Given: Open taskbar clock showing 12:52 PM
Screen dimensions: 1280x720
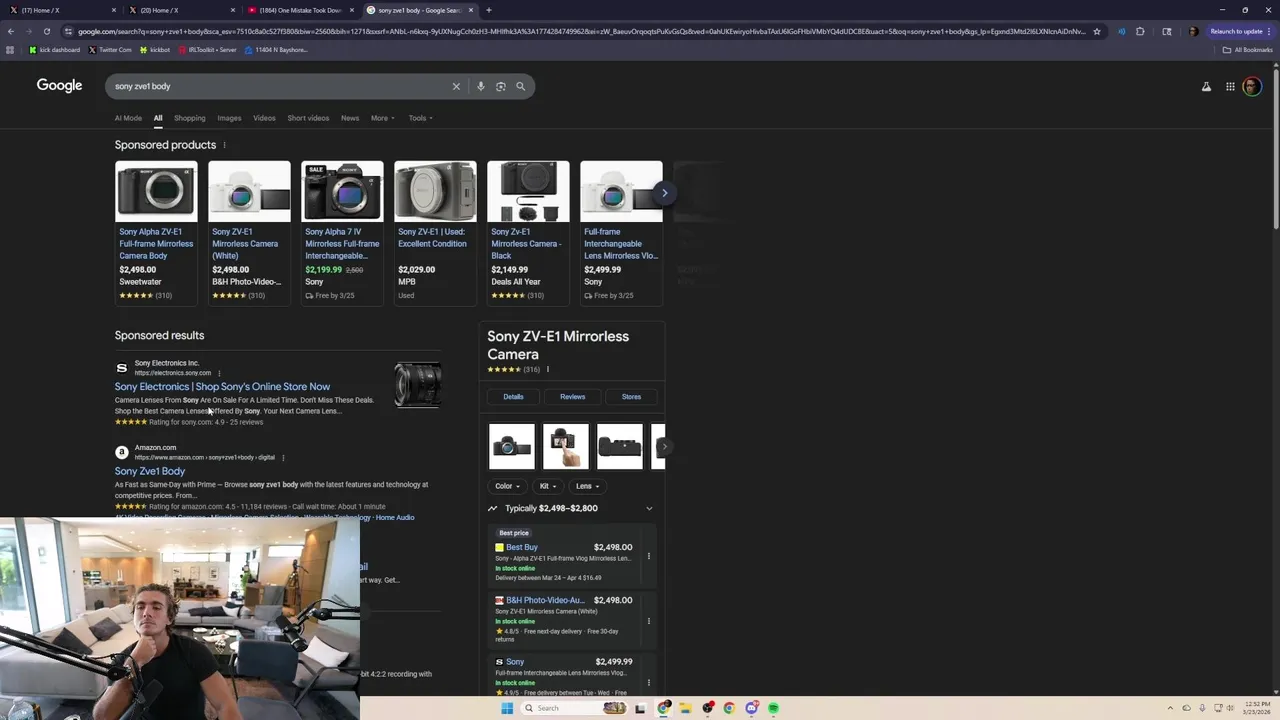Looking at the screenshot, I should pos(1255,708).
